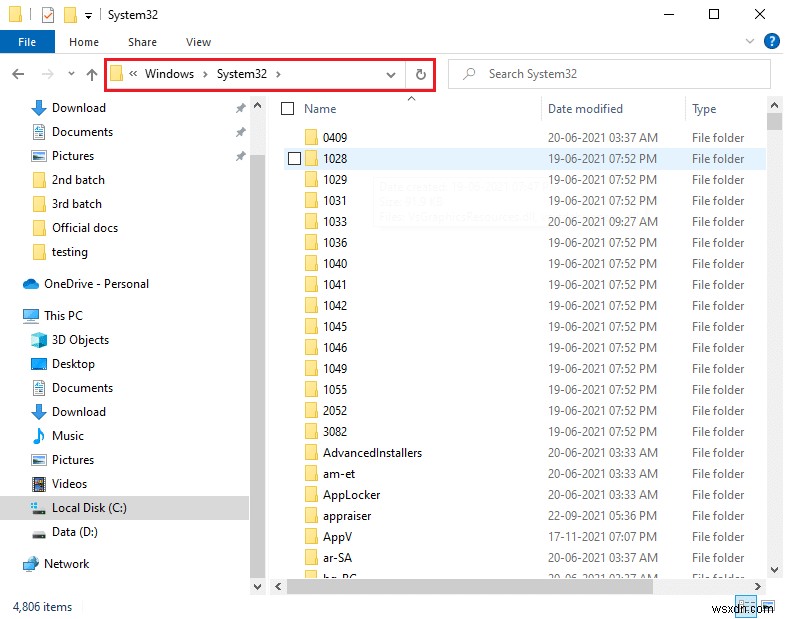Open Download in the Quick access list
The image size is (785, 619).
(79, 108)
